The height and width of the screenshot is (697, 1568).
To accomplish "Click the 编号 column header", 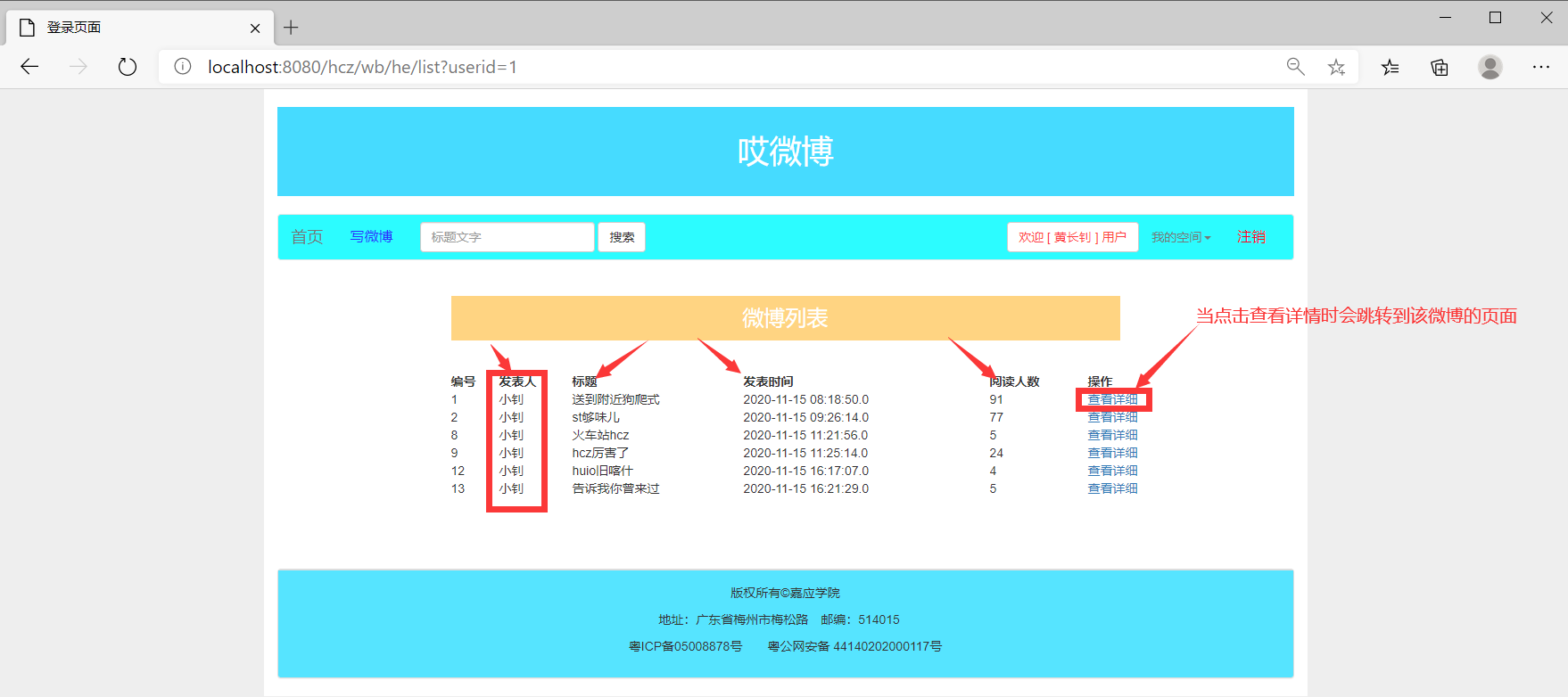I will (x=463, y=381).
